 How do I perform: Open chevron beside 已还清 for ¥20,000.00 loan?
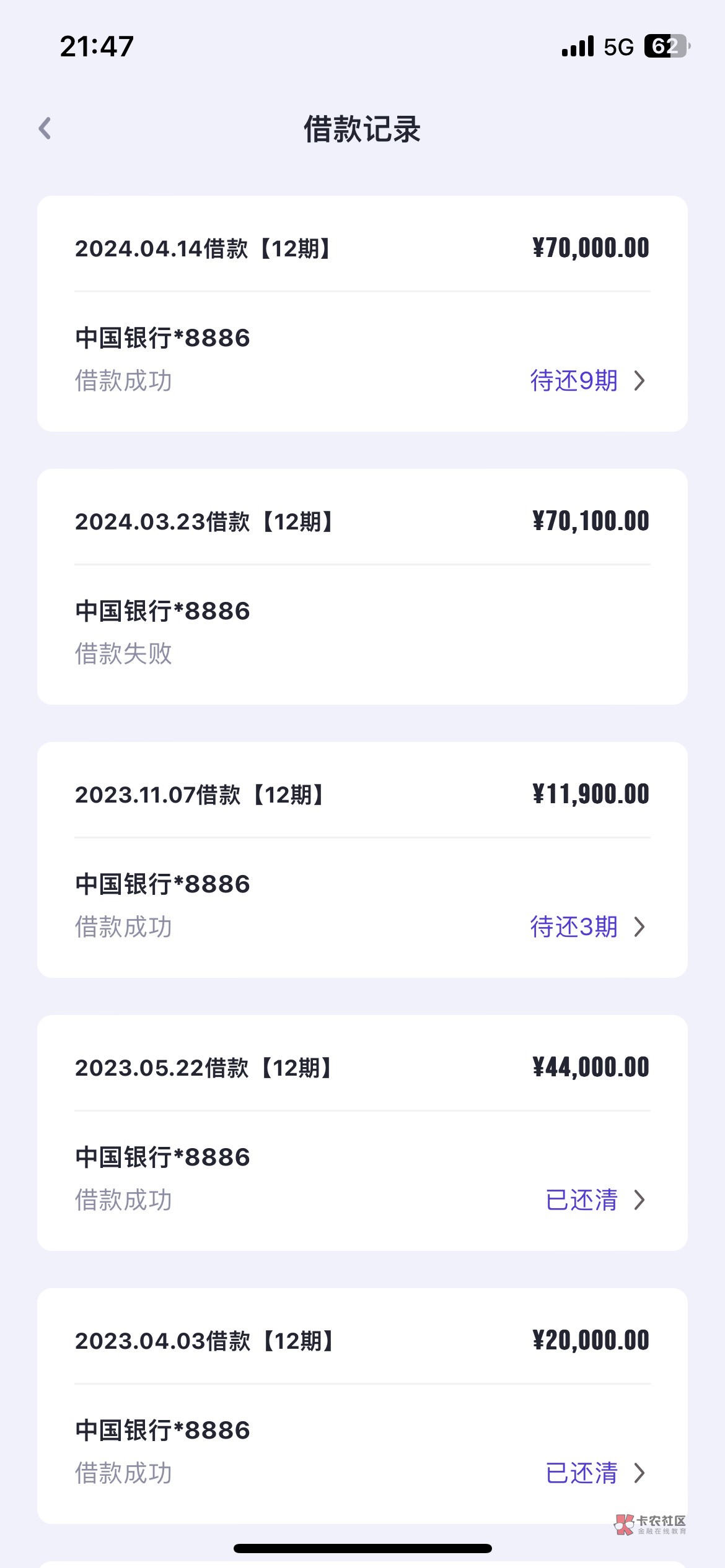(639, 1473)
